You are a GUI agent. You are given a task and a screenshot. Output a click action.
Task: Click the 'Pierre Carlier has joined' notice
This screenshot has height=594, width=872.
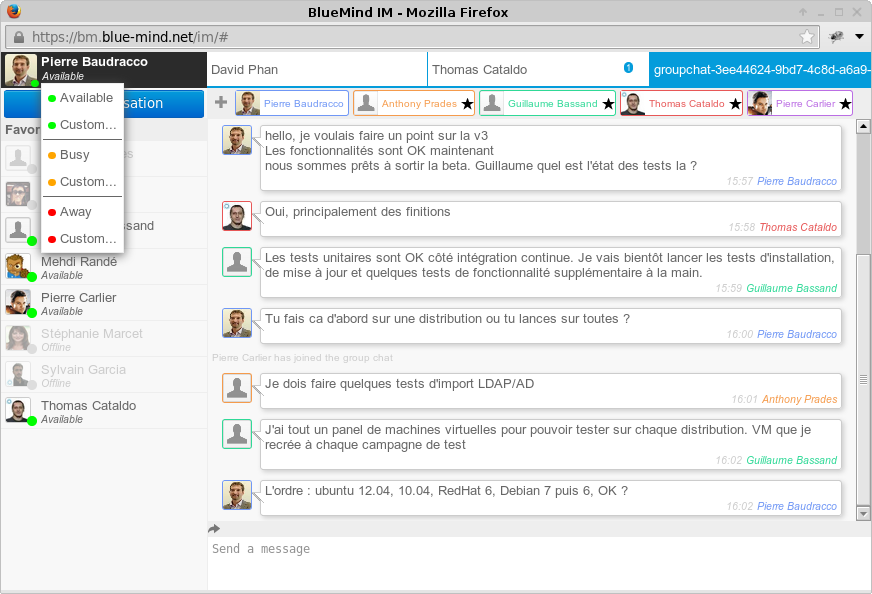click(x=302, y=358)
